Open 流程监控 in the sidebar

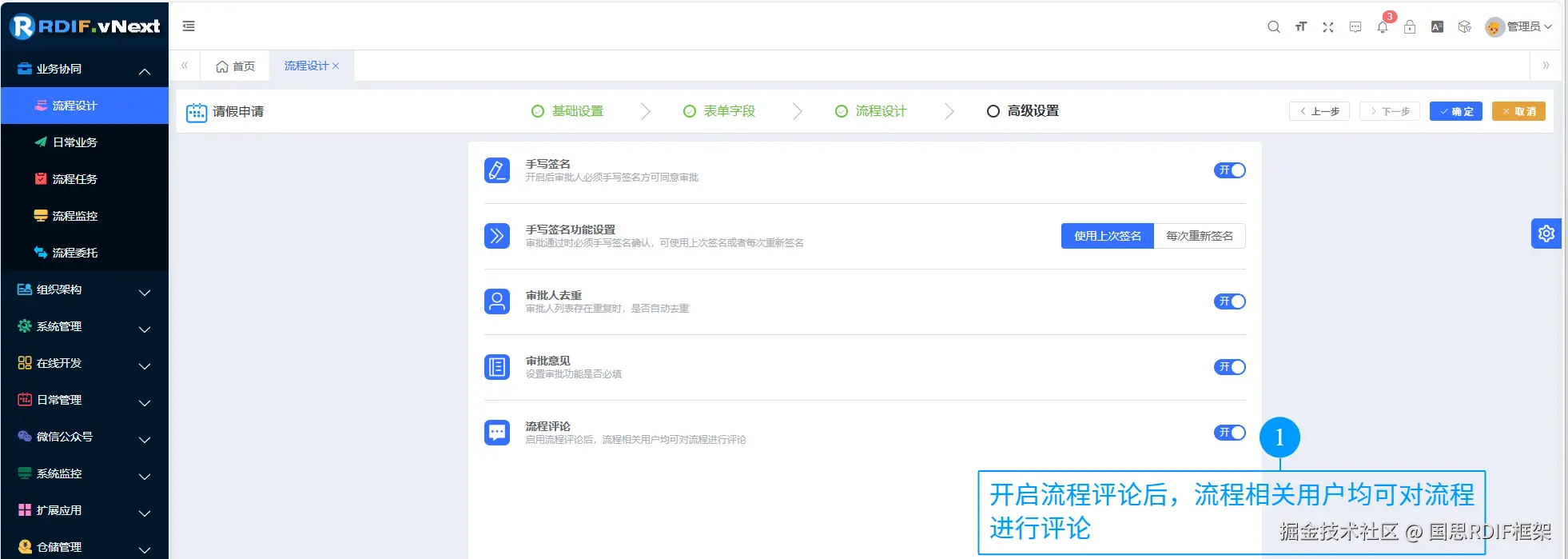click(x=85, y=216)
